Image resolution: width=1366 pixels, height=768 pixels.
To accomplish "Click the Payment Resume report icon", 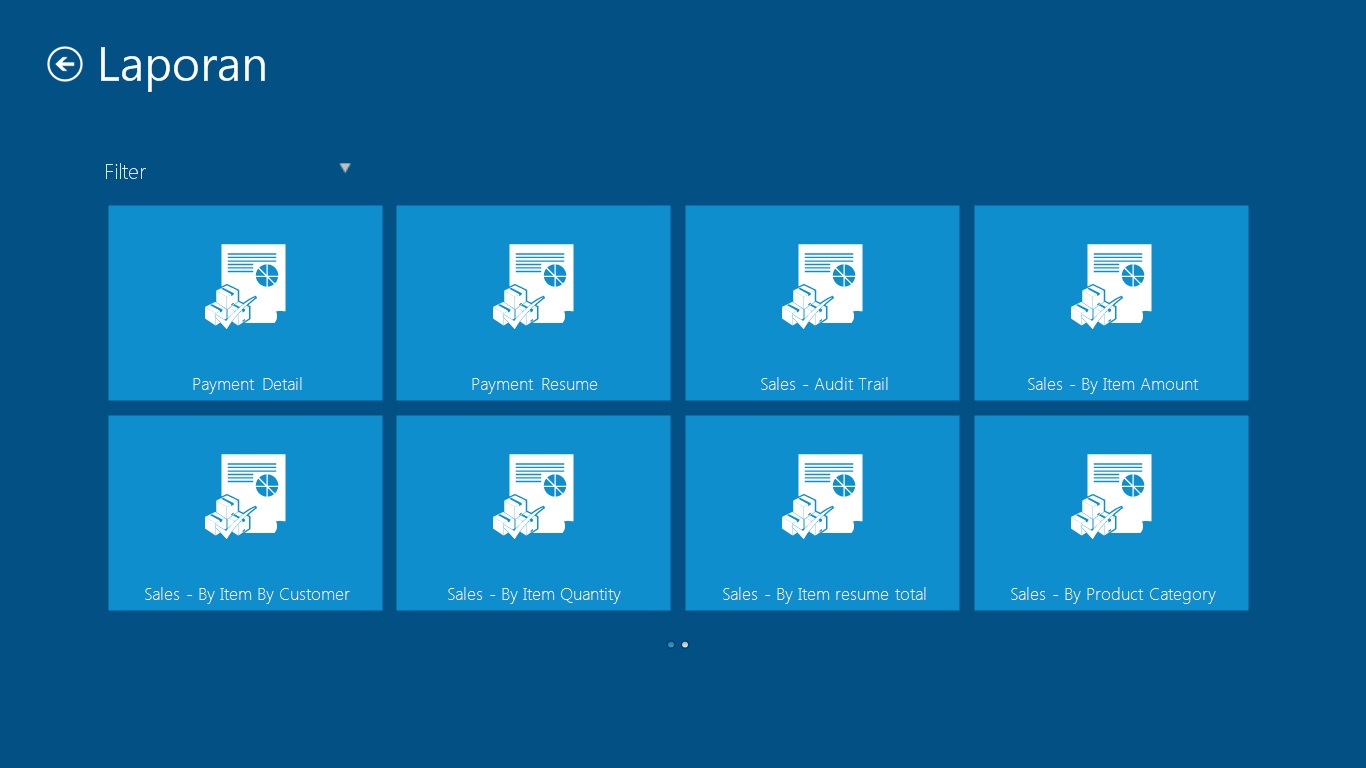I will click(533, 286).
